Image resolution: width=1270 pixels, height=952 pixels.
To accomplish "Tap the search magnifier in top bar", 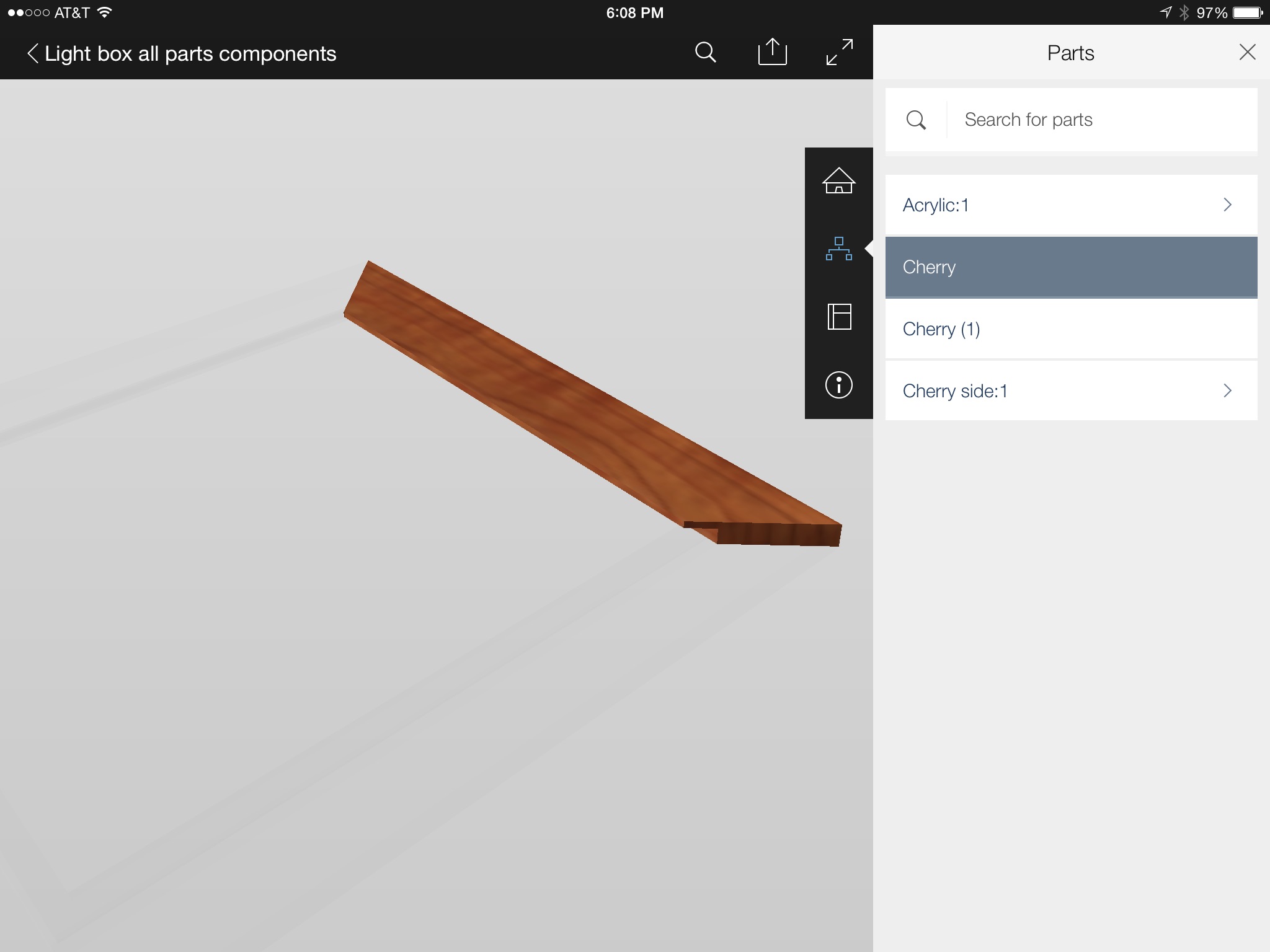I will click(x=705, y=53).
